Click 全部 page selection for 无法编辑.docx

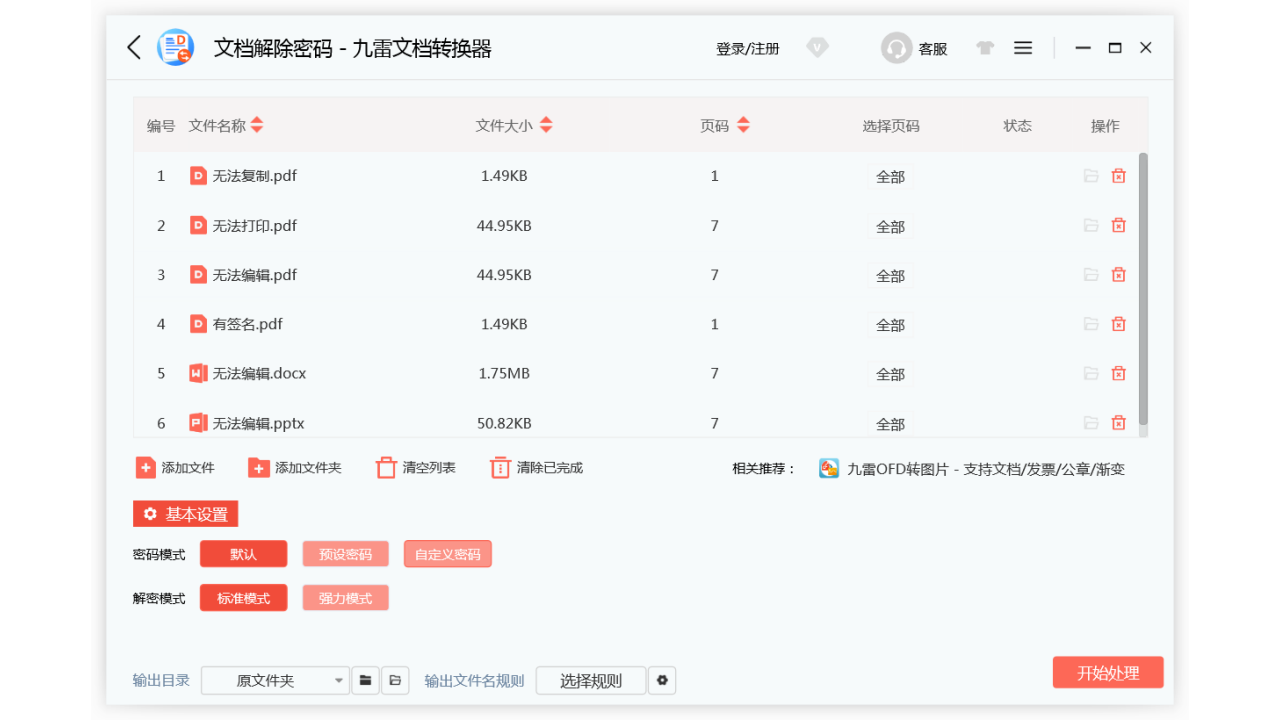(890, 373)
